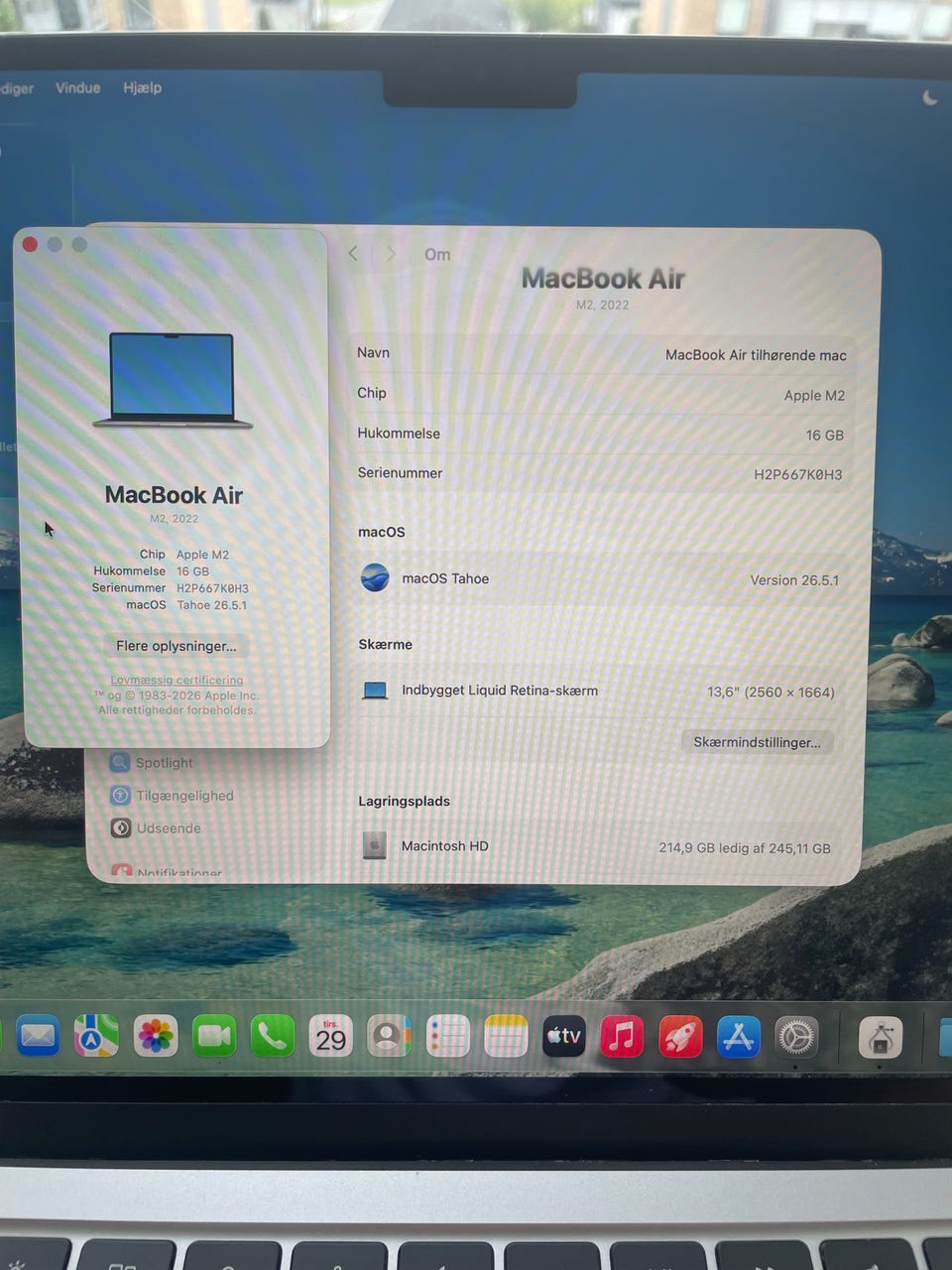Open Calendar showing date 29
This screenshot has height=1270, width=952.
330,1037
